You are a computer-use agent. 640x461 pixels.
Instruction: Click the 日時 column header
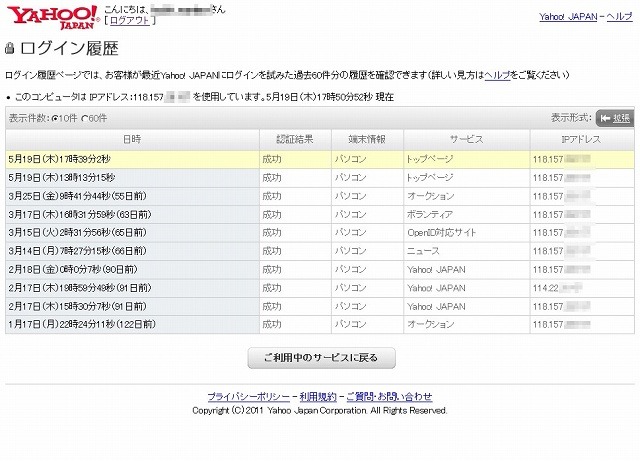(132, 140)
